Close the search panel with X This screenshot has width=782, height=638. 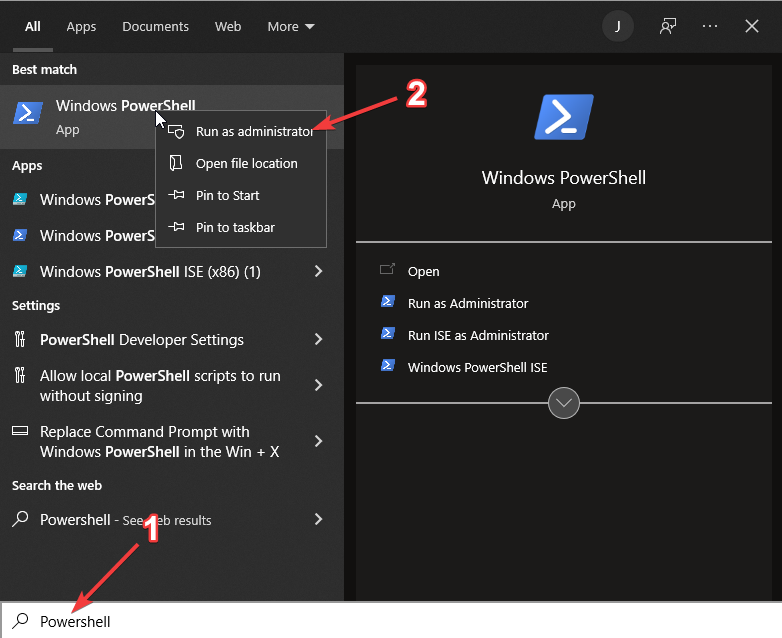click(x=752, y=26)
